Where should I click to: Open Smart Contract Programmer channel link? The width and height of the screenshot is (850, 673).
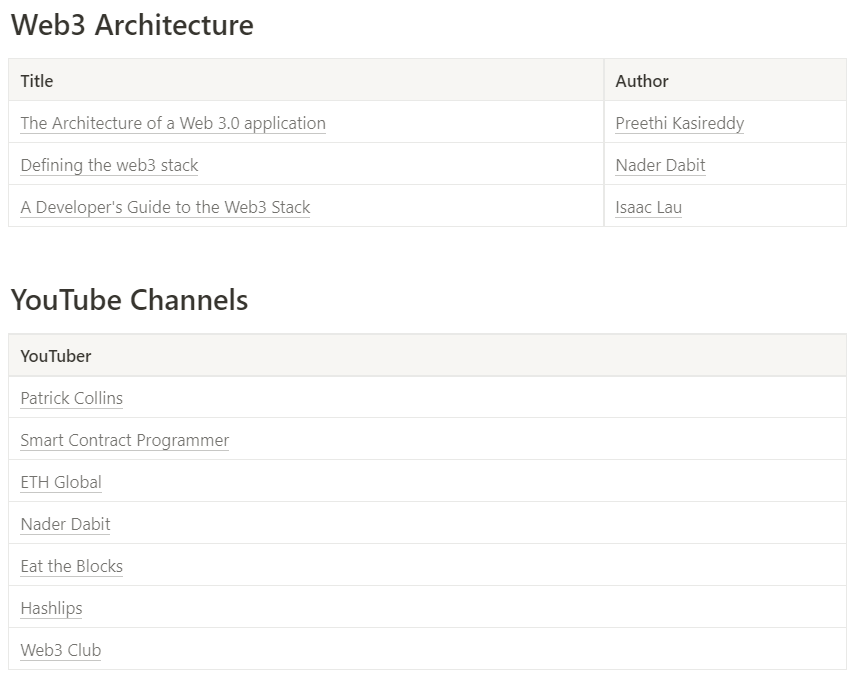point(125,440)
